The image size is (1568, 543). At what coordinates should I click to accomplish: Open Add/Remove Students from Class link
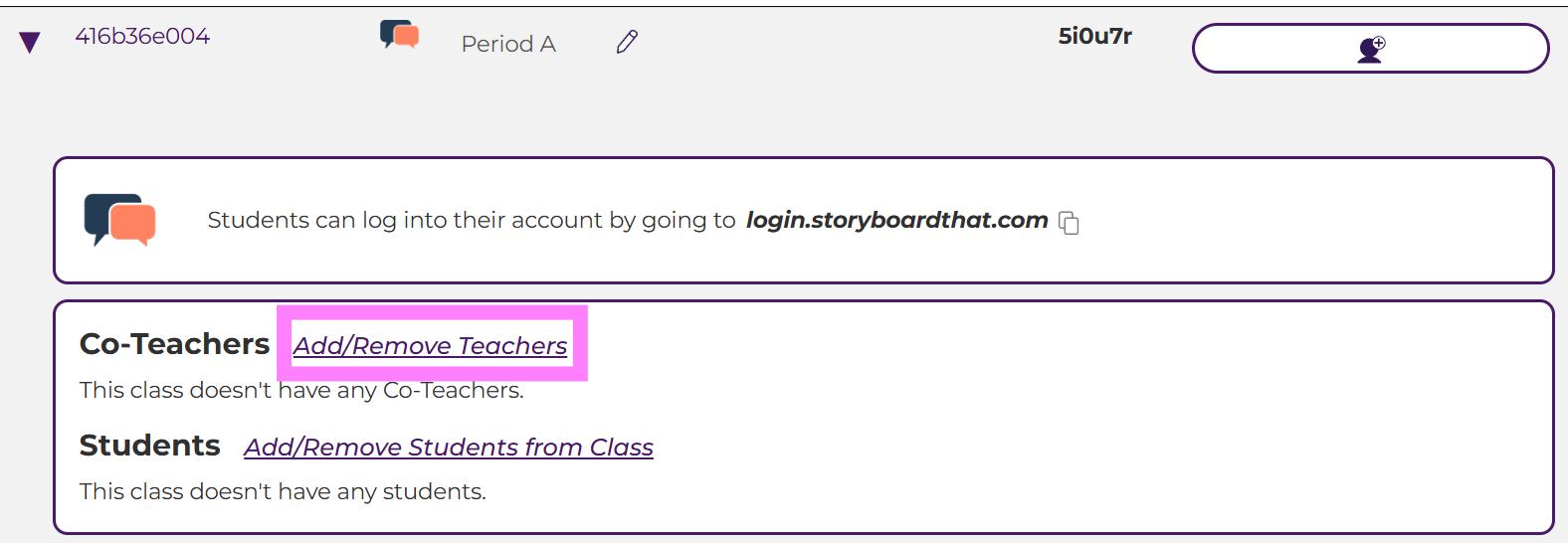pyautogui.click(x=449, y=448)
